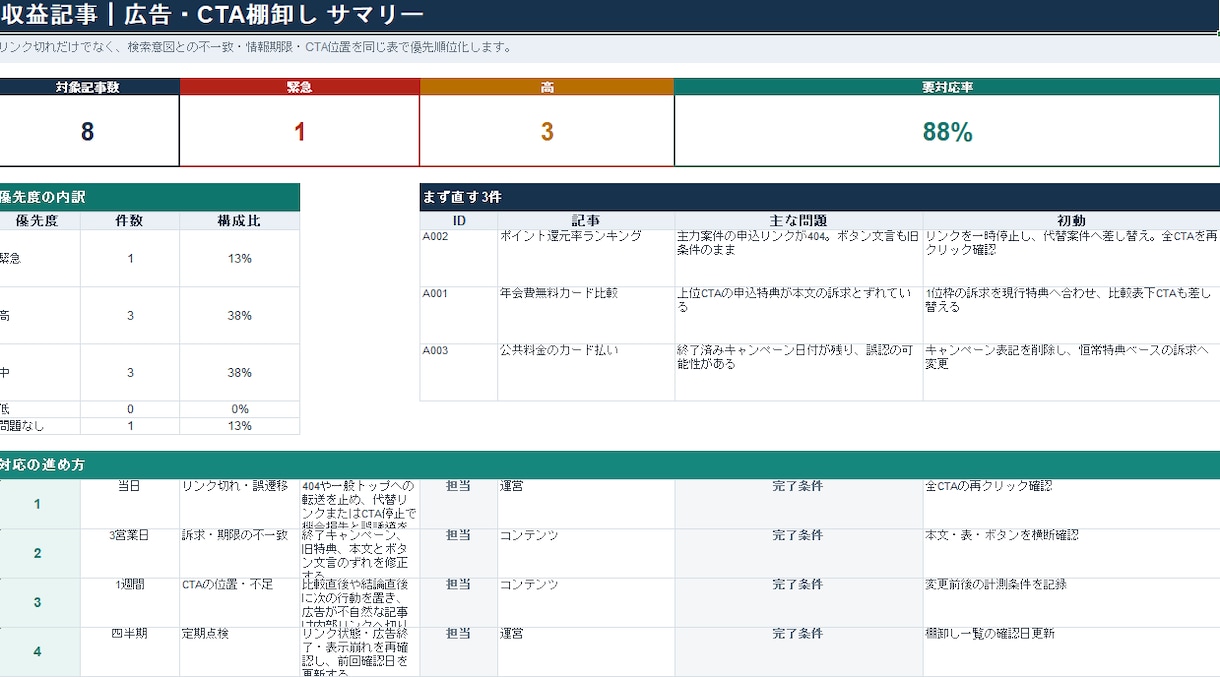Click the '優先度' column header
This screenshot has width=1220, height=677.
coord(40,221)
